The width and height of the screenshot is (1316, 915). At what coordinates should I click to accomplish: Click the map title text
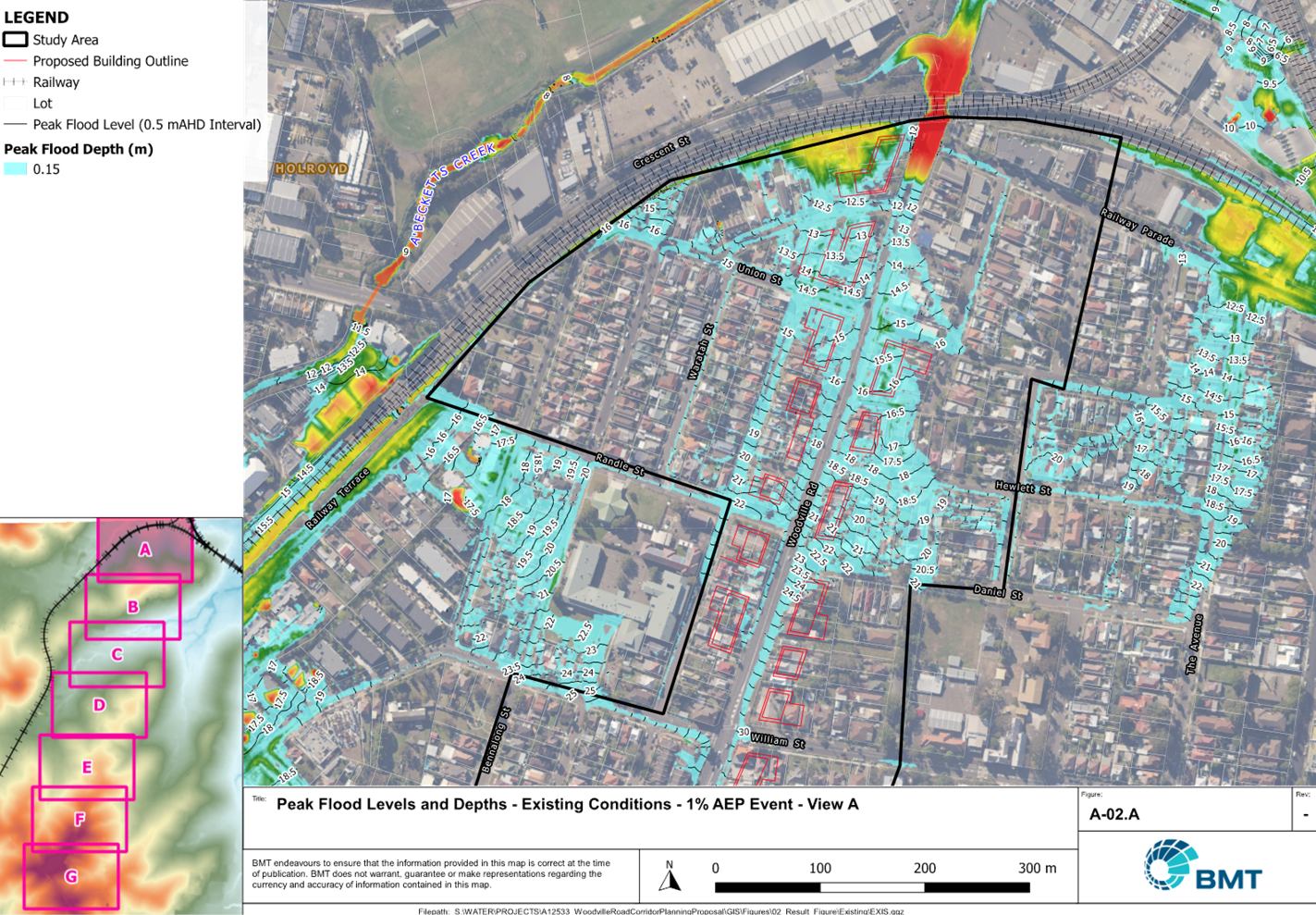point(568,804)
